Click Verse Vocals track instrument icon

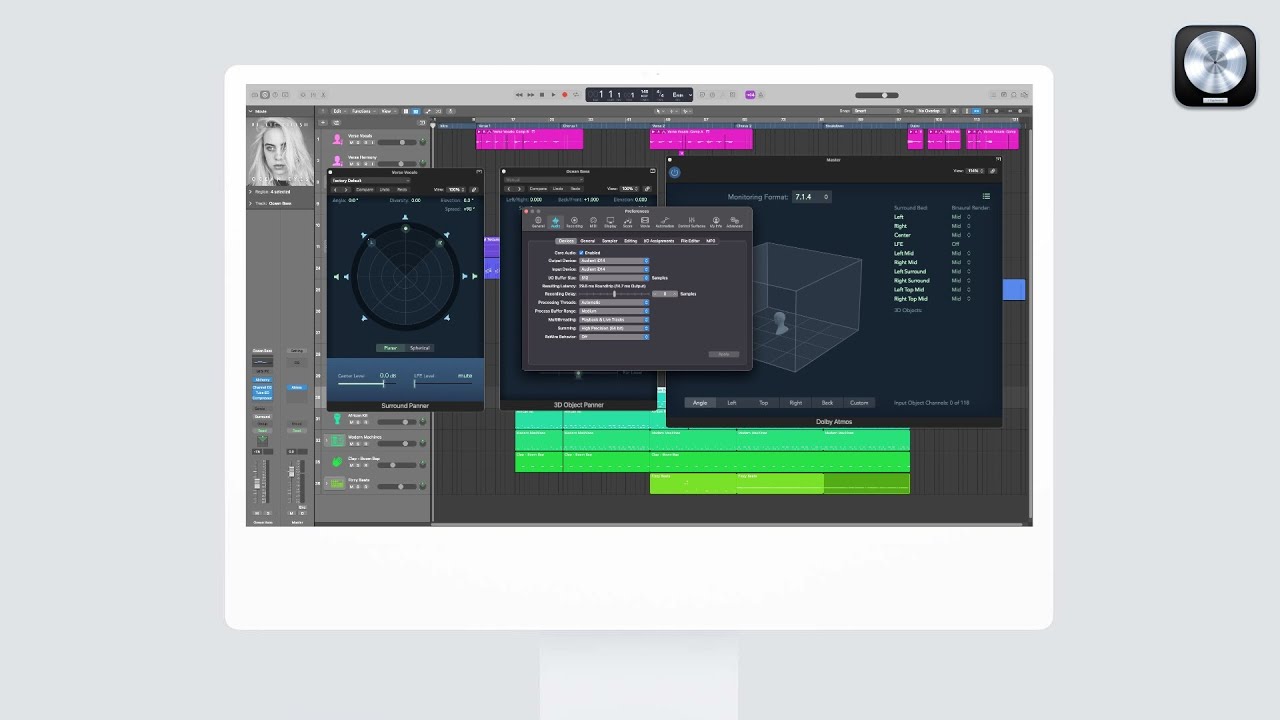[x=337, y=139]
